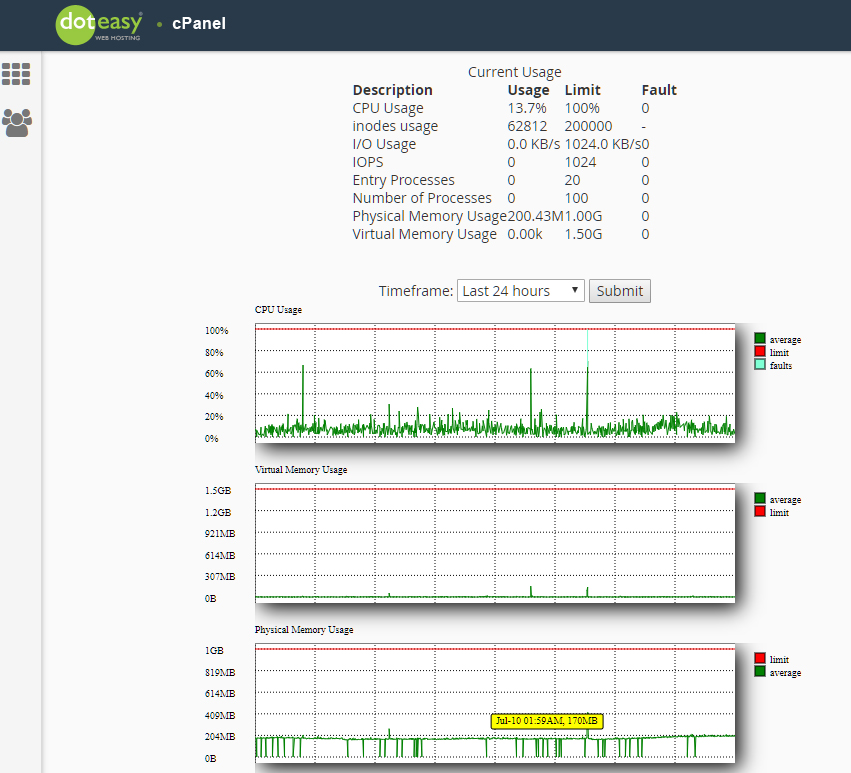Image resolution: width=851 pixels, height=773 pixels.
Task: Click the faults legend marker on CPU chart
Action: [x=761, y=365]
